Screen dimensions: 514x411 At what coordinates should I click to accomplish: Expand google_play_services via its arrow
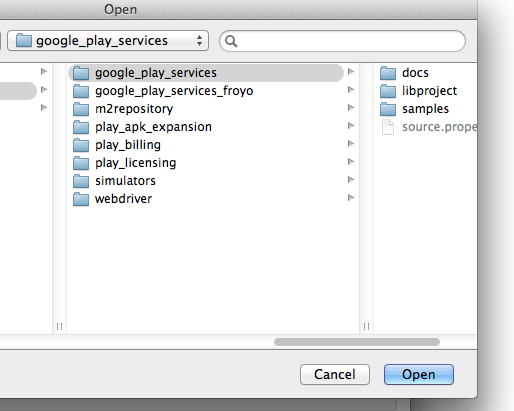coord(351,72)
